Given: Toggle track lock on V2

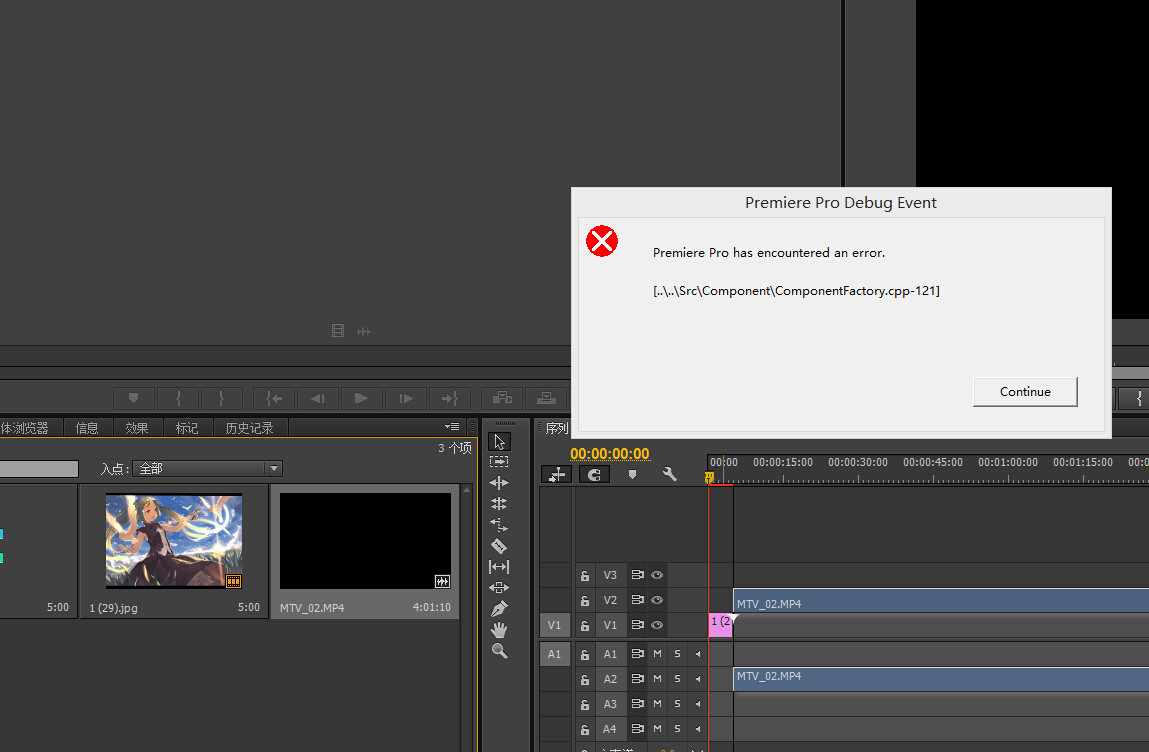Looking at the screenshot, I should tap(585, 601).
